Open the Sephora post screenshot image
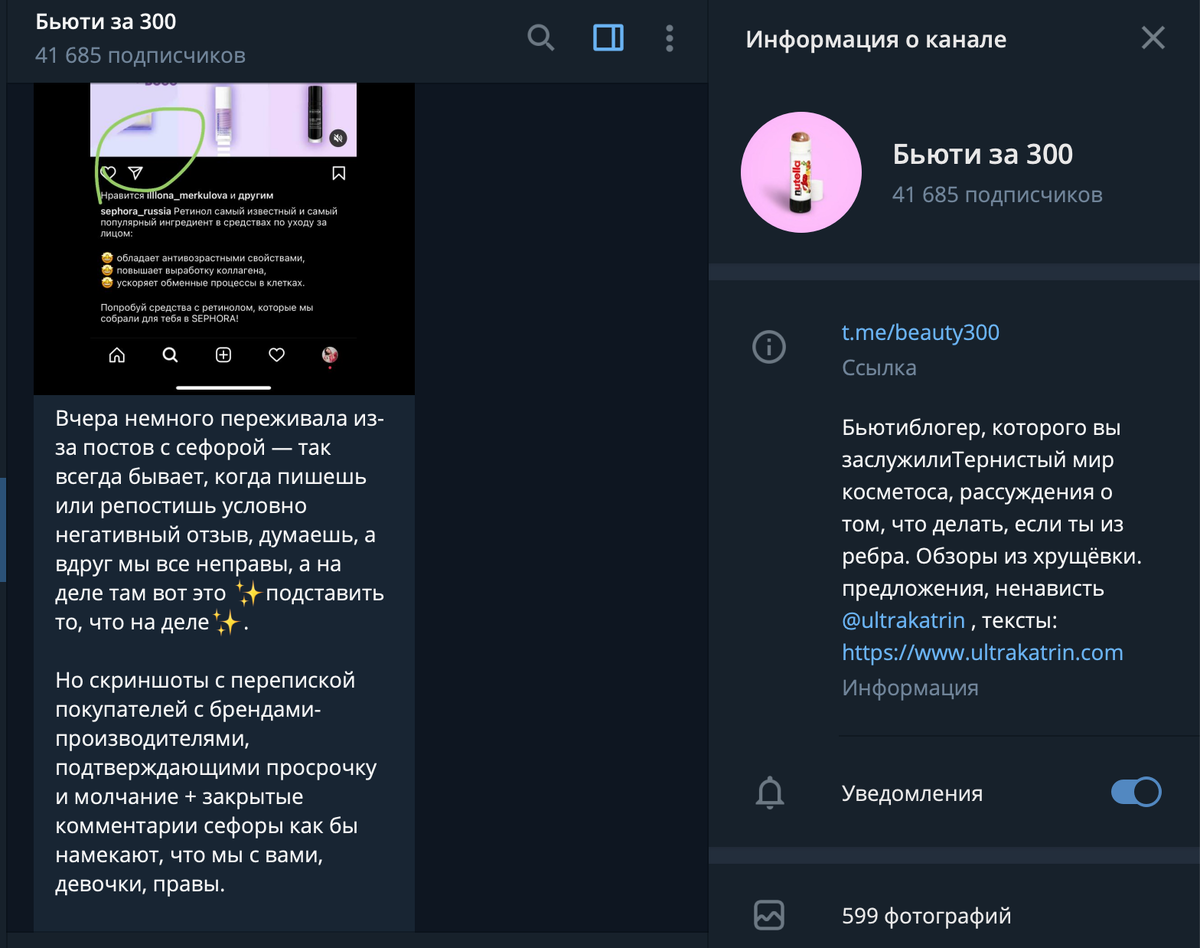The width and height of the screenshot is (1200, 948). [224, 238]
